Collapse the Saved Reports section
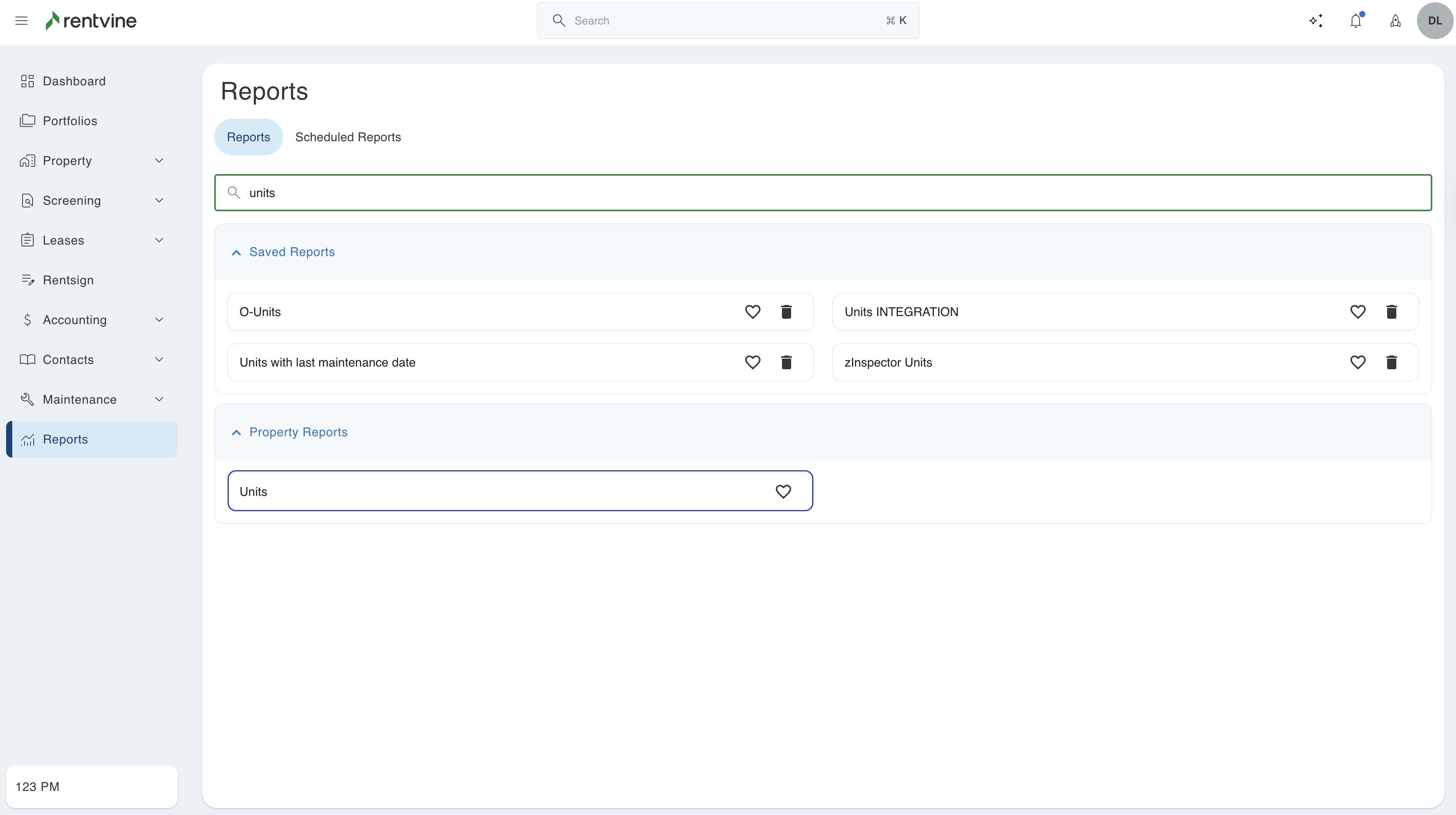The width and height of the screenshot is (1456, 815). coord(236,253)
